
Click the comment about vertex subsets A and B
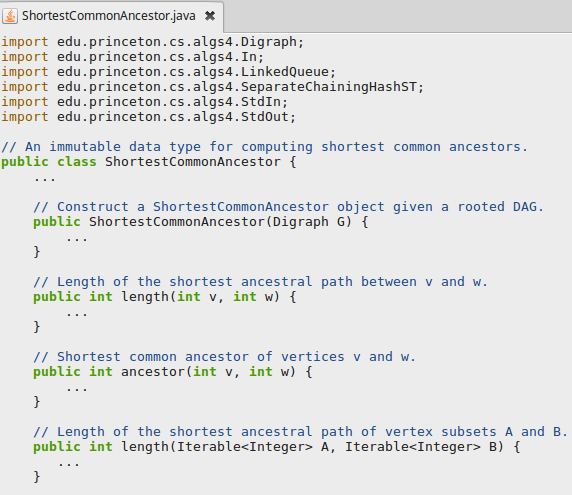(300, 432)
